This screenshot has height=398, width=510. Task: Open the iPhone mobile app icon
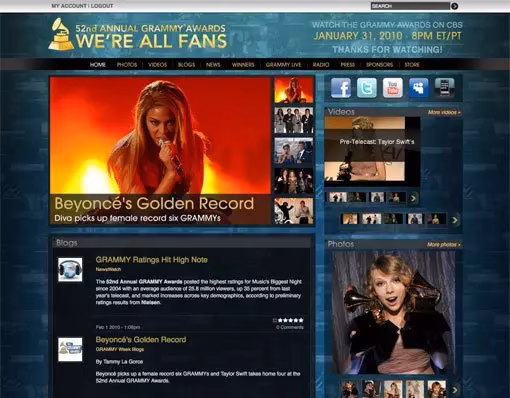pos(445,88)
